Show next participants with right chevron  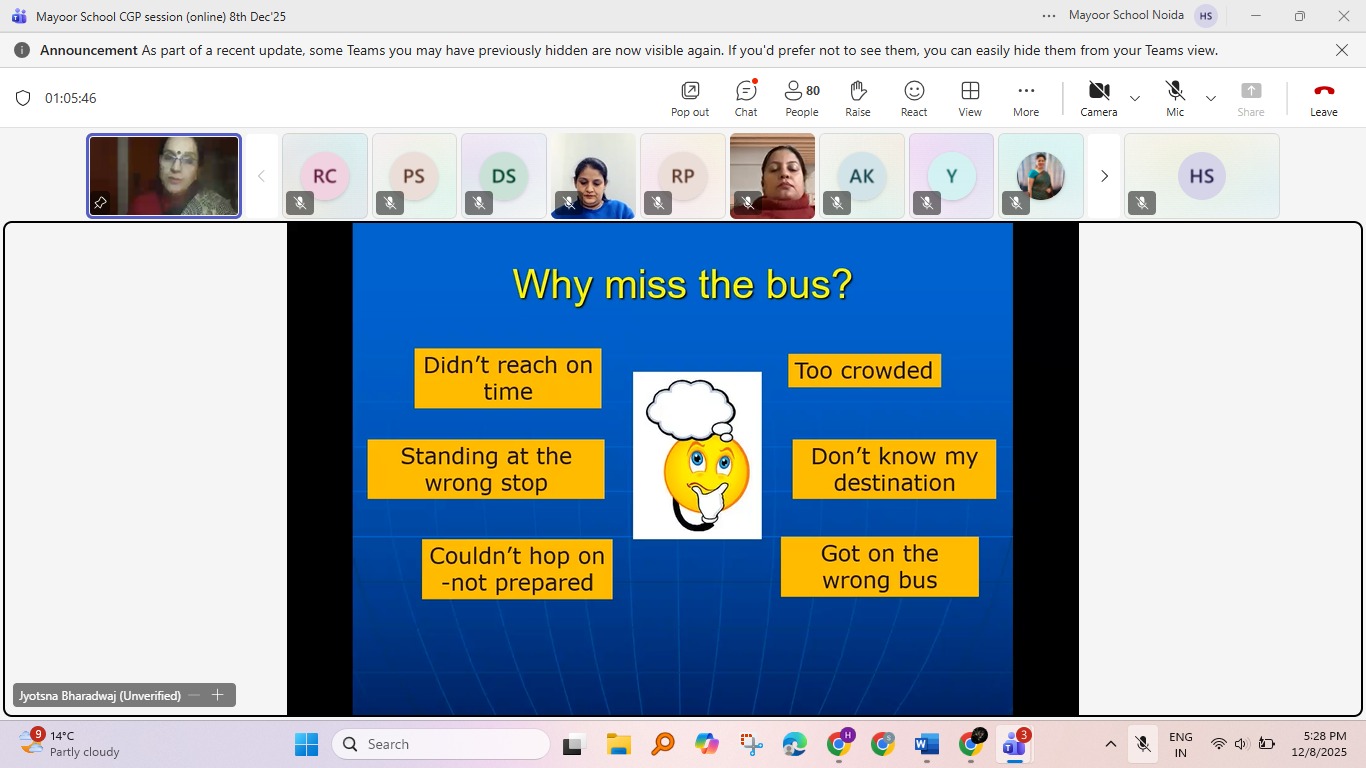[1104, 176]
